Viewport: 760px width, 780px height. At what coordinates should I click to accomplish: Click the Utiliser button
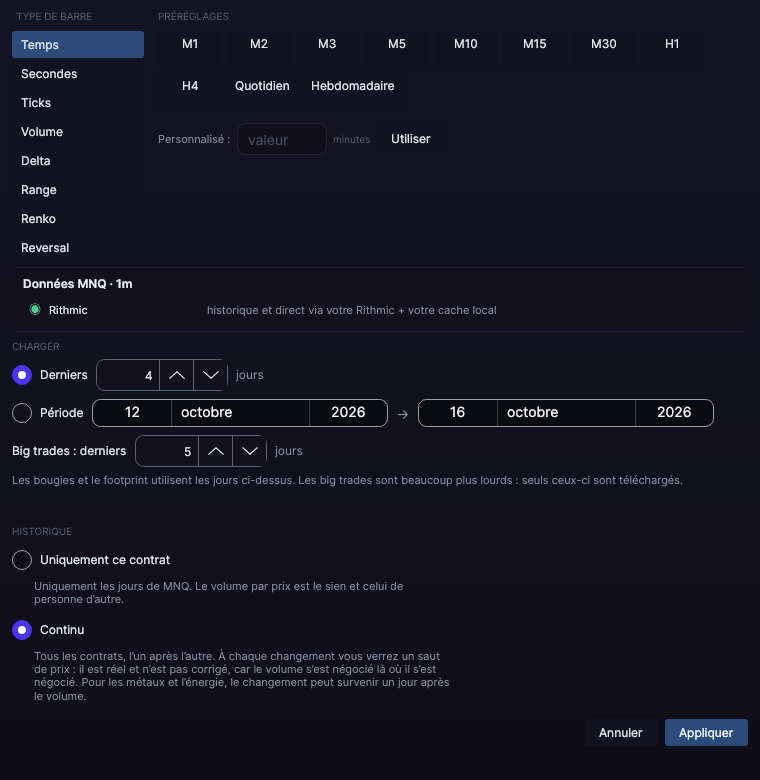tap(410, 139)
